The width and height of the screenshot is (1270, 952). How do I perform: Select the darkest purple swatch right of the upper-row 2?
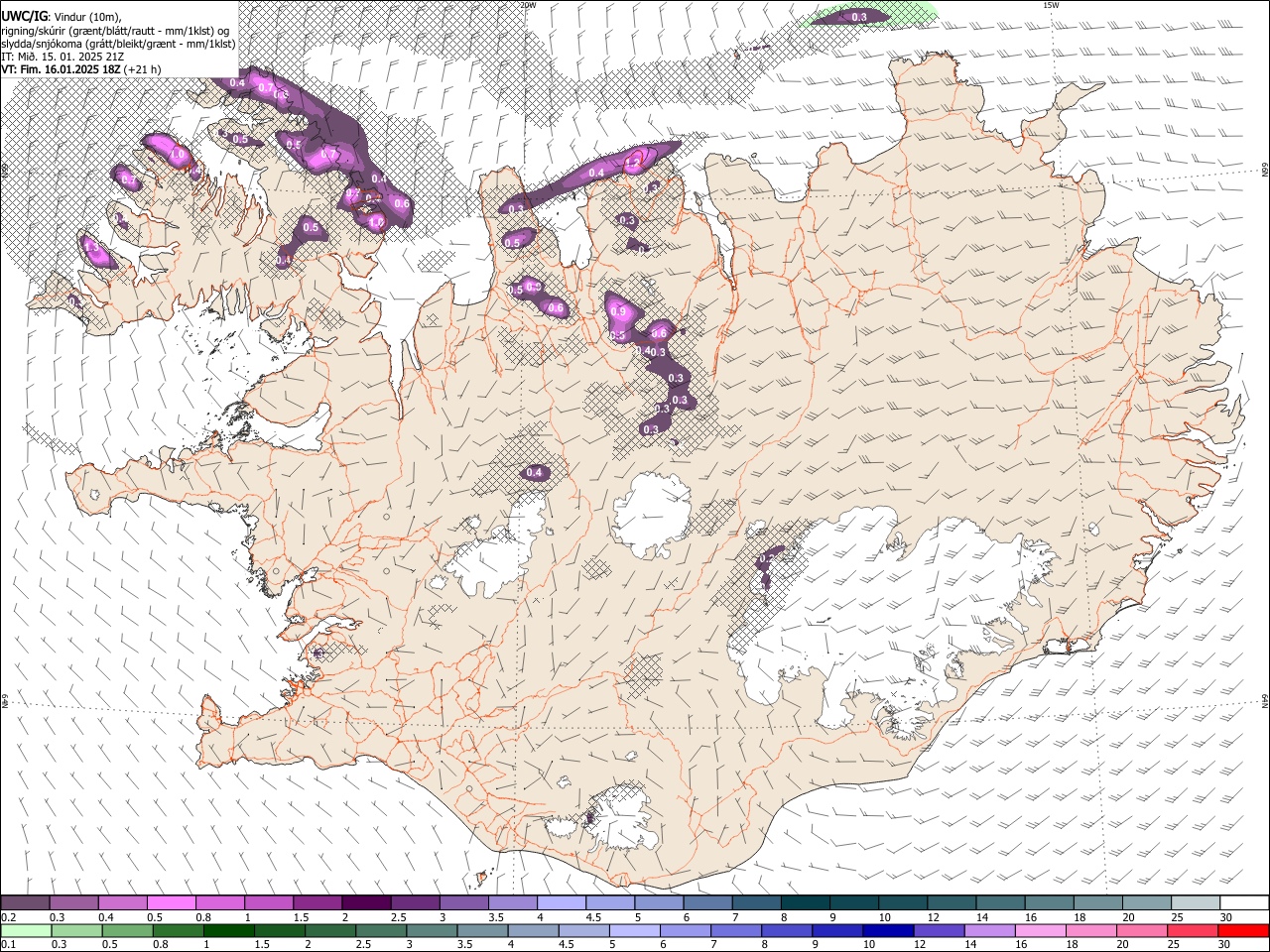[366, 903]
